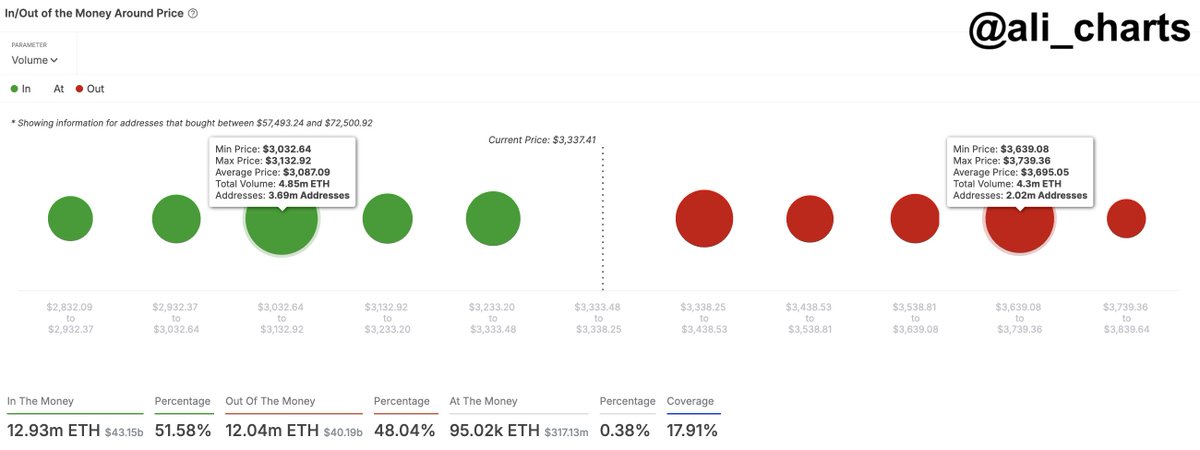The image size is (1200, 450).
Task: Click the In The Money summary label
Action: click(x=40, y=401)
